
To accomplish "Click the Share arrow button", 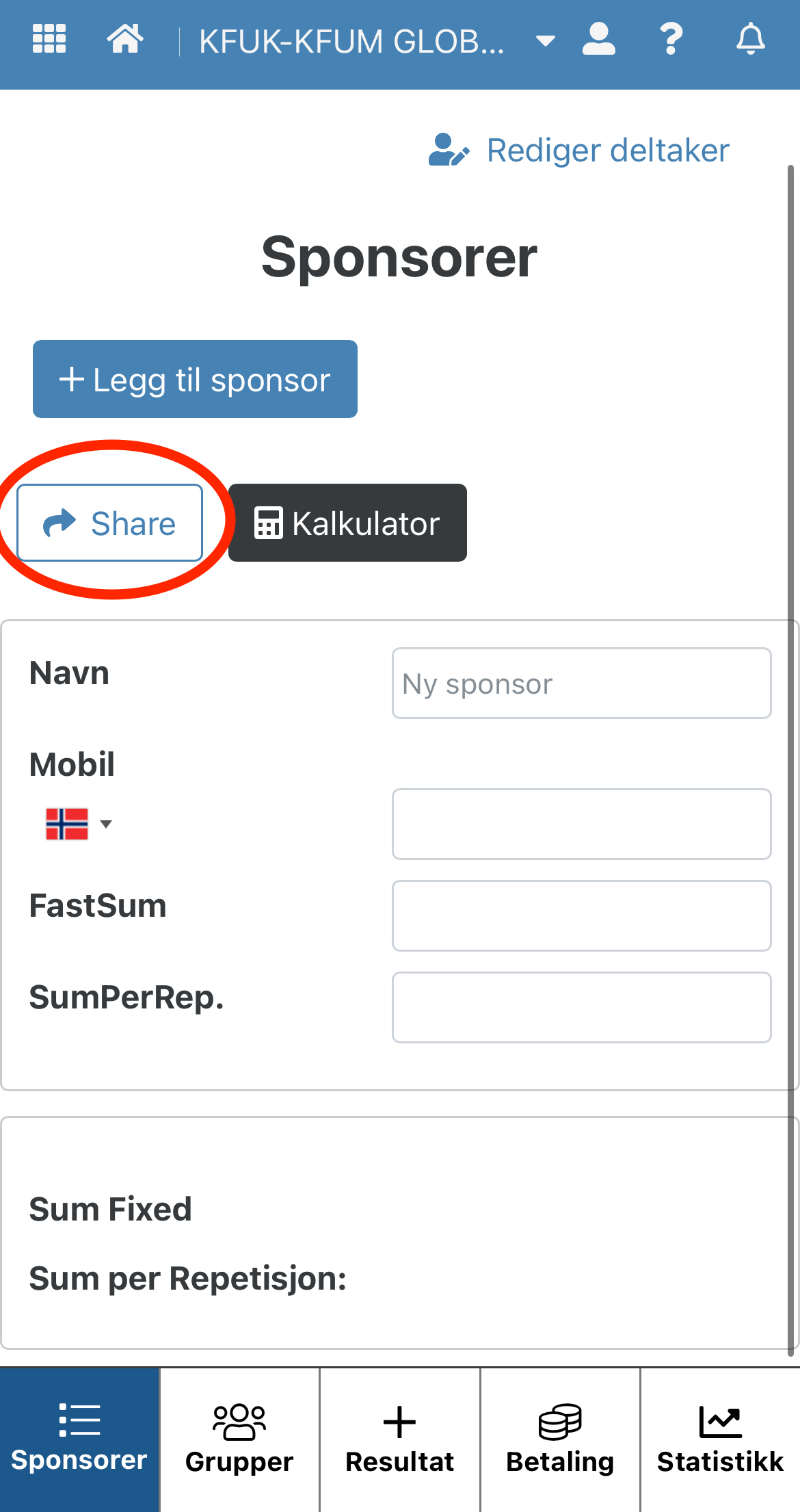I will click(x=110, y=523).
